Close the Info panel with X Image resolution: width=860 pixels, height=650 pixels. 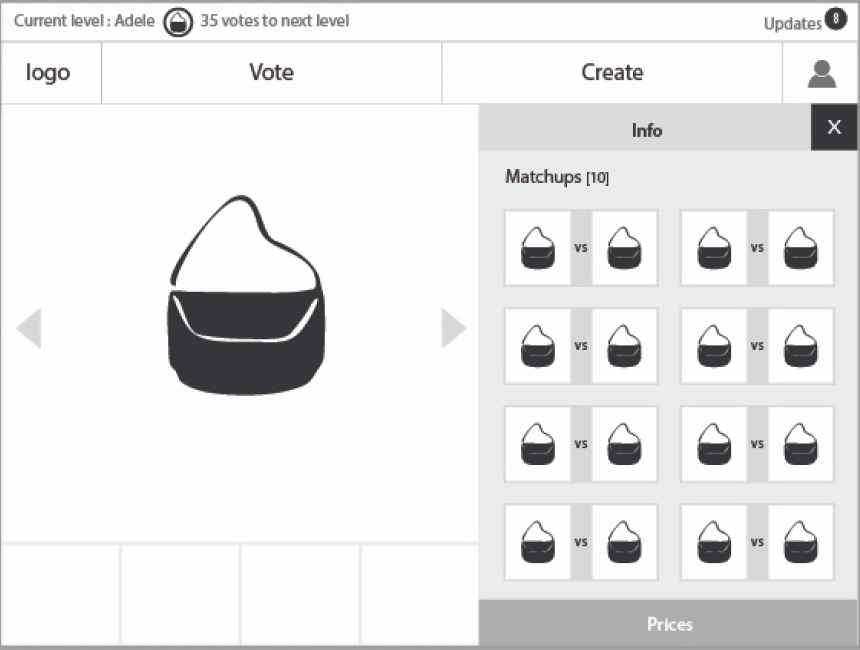pyautogui.click(x=834, y=127)
